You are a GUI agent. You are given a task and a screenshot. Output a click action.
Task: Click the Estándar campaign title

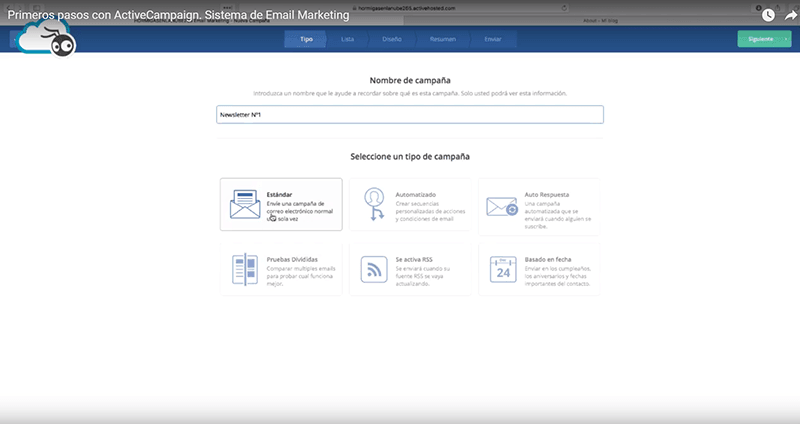tap(279, 194)
